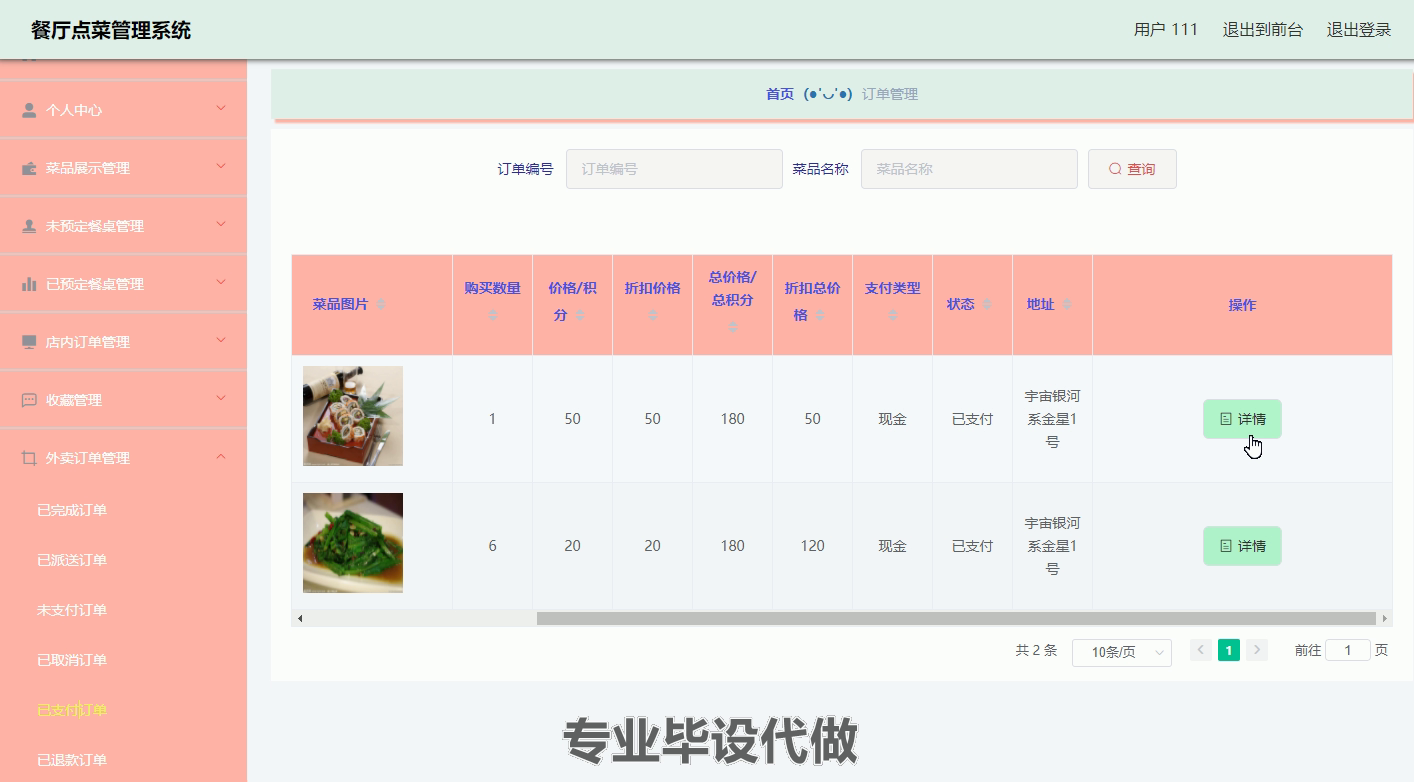The image size is (1414, 782).
Task: Expand 已预定餐桌管理 menu chevron
Action: (222, 283)
